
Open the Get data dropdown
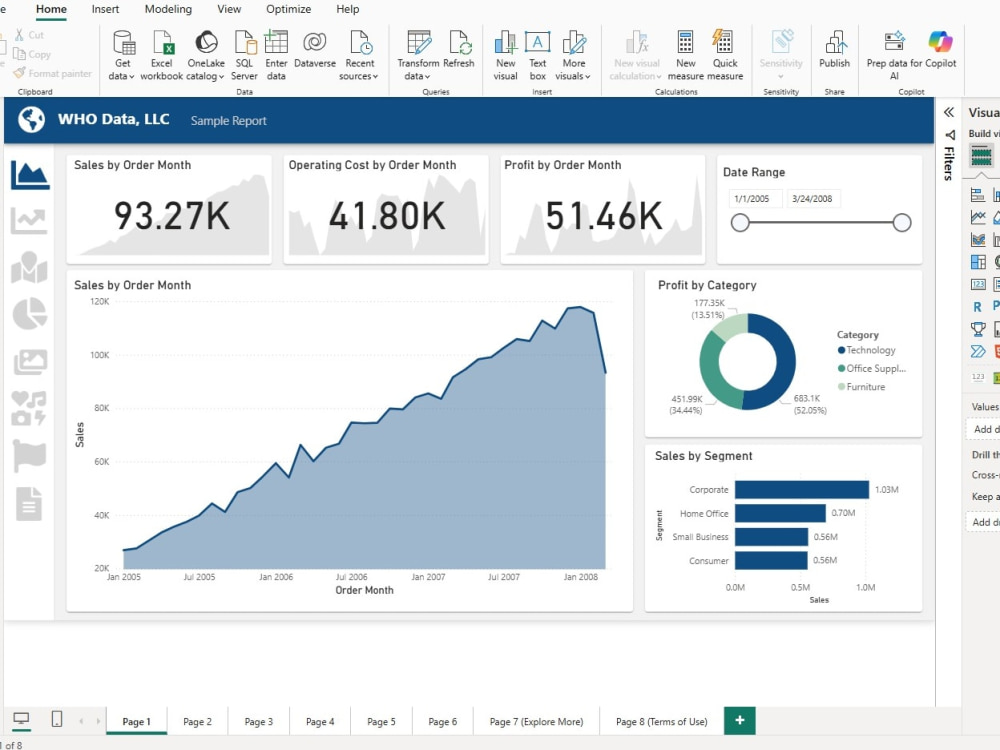[122, 55]
